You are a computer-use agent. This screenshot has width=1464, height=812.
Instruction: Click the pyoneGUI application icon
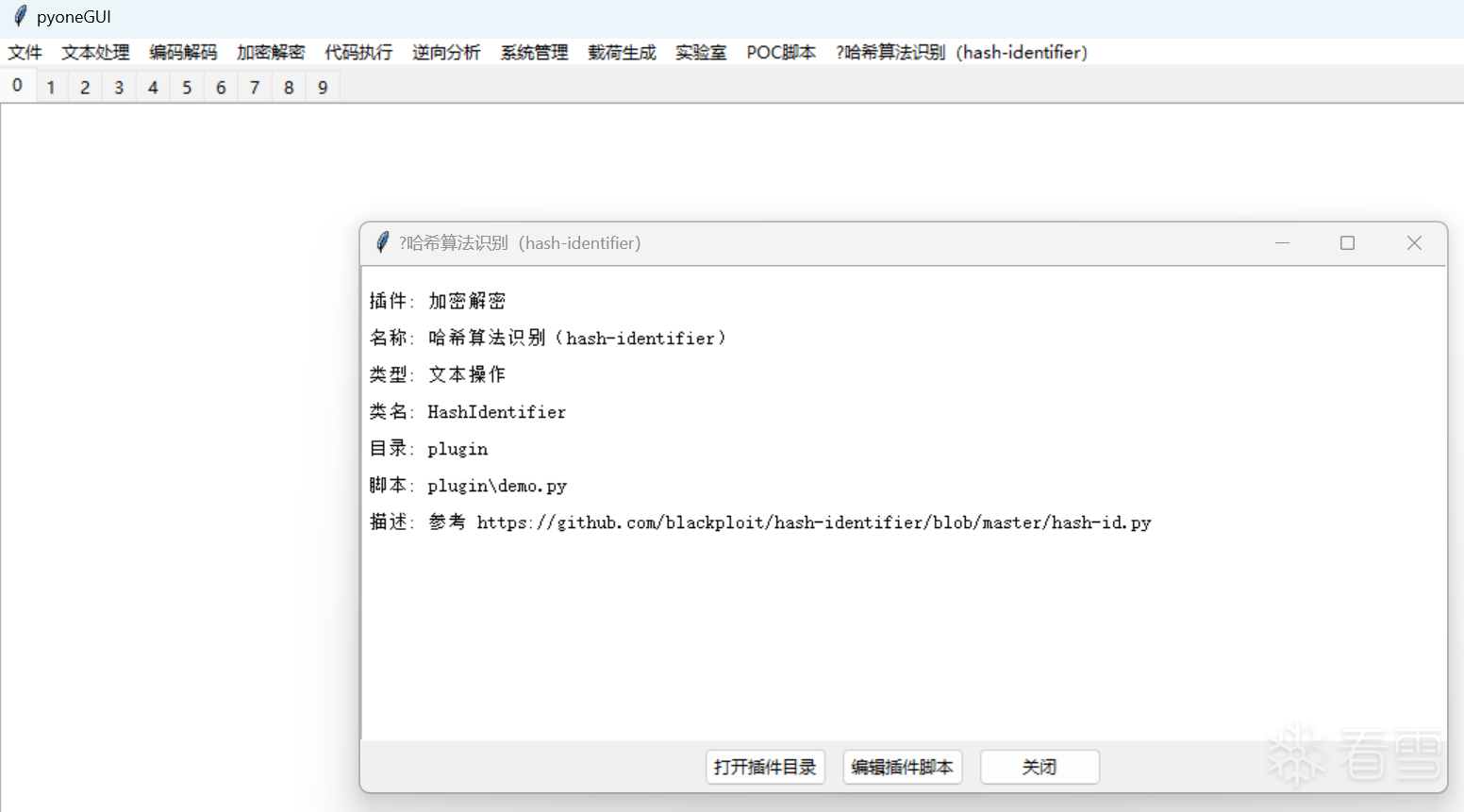point(18,16)
